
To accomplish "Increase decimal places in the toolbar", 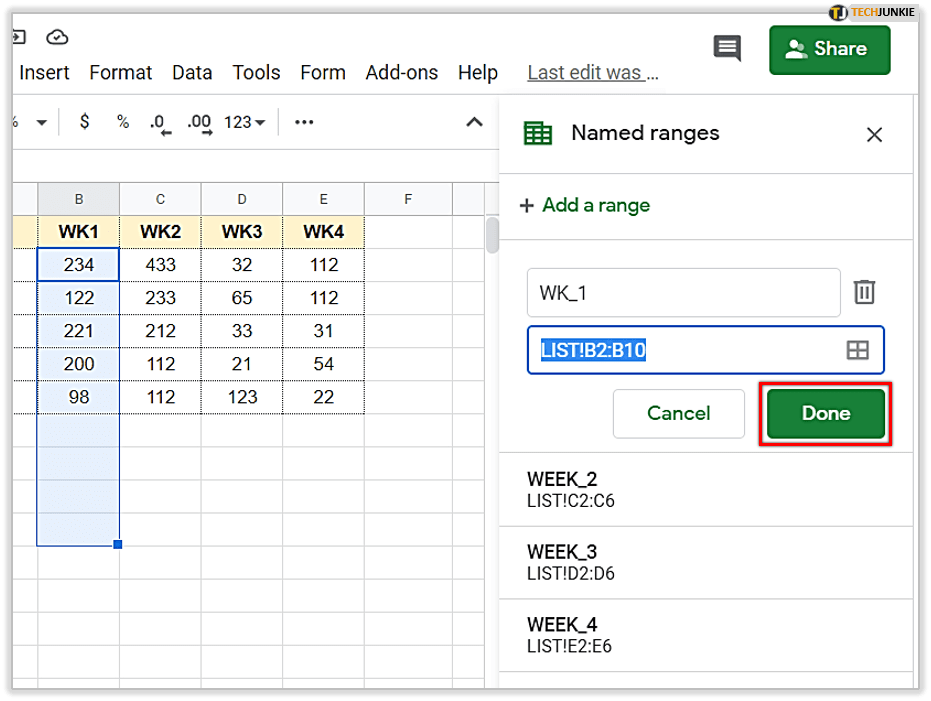I will 199,123.
